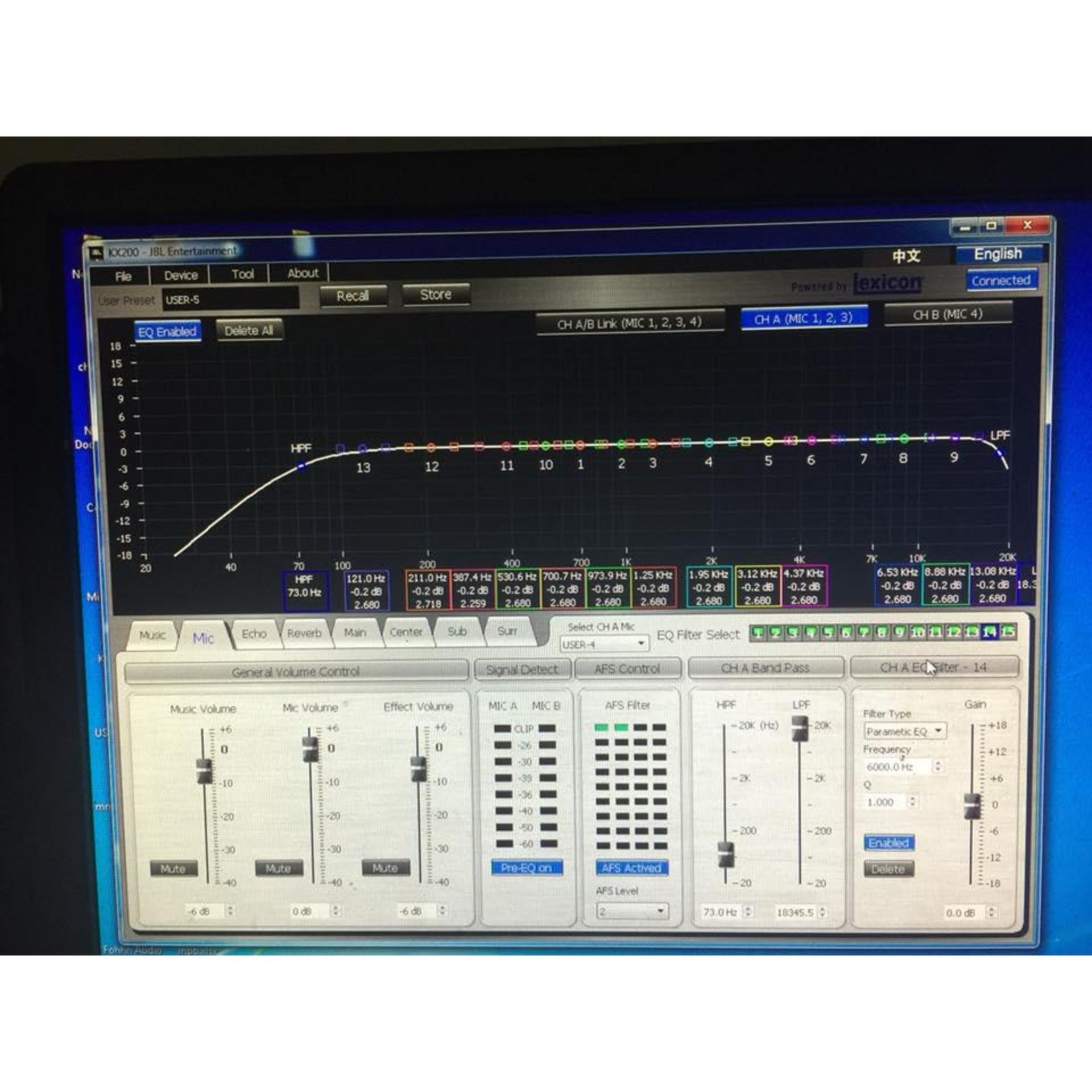1092x1092 pixels.
Task: Open the File menu
Action: (123, 276)
